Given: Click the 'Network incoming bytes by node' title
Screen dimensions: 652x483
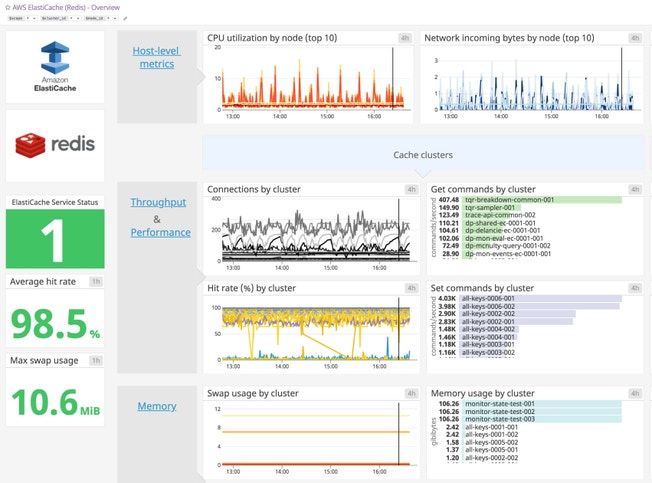Looking at the screenshot, I should click(509, 38).
